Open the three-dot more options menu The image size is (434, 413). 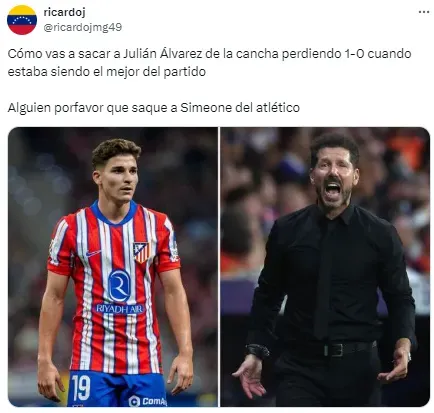tap(423, 12)
